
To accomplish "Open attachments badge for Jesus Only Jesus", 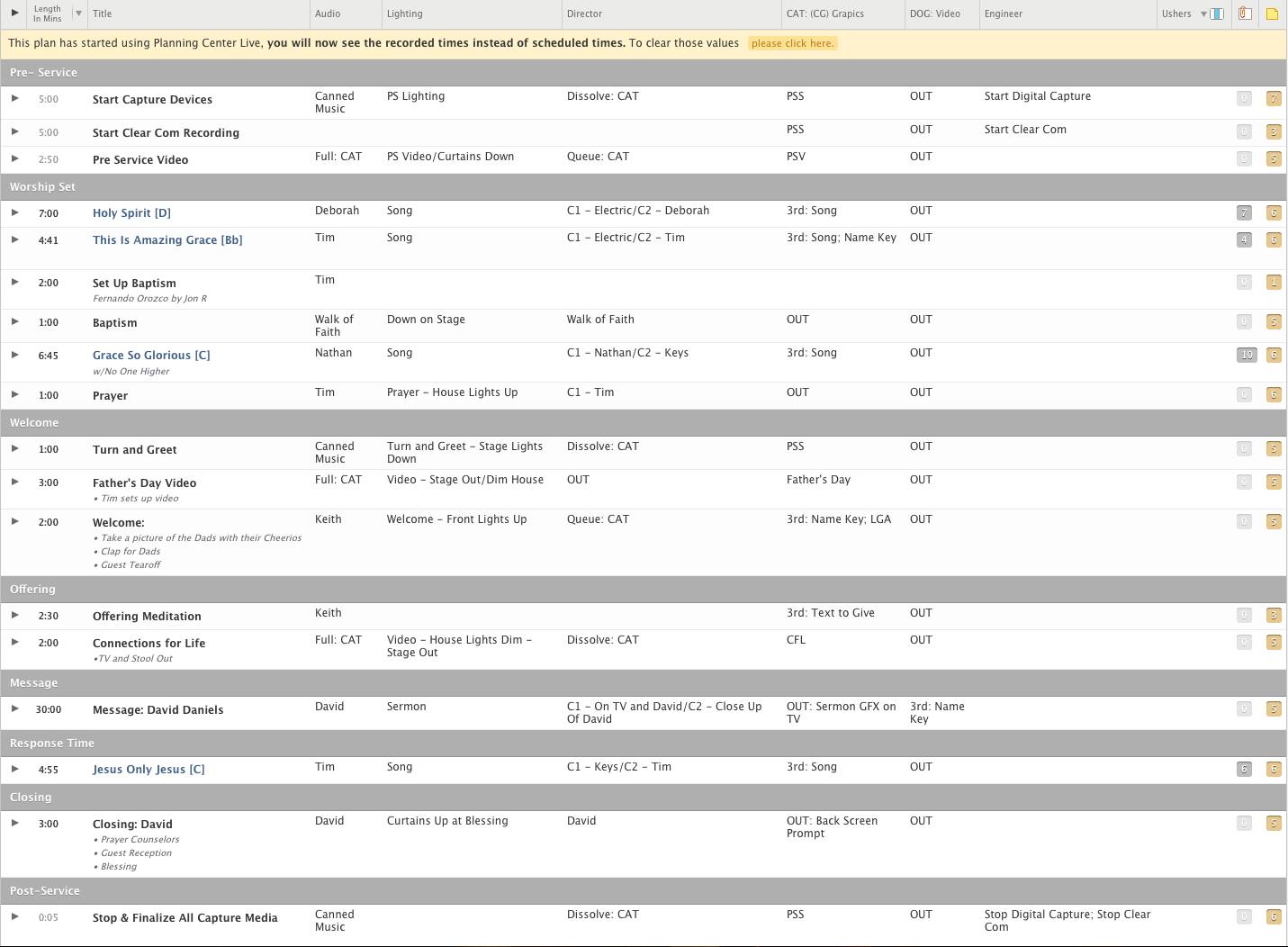I will click(x=1244, y=769).
